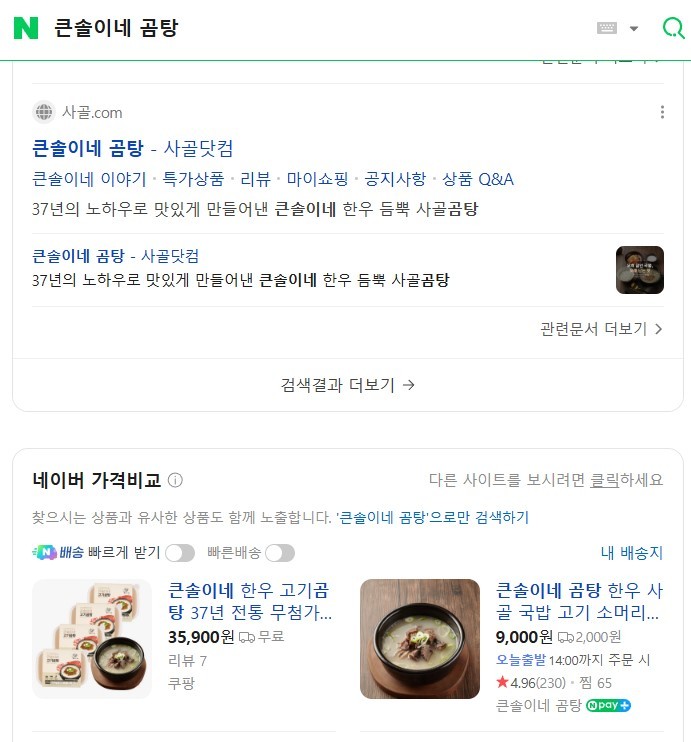Open the 특가상품 sublink

(x=193, y=179)
